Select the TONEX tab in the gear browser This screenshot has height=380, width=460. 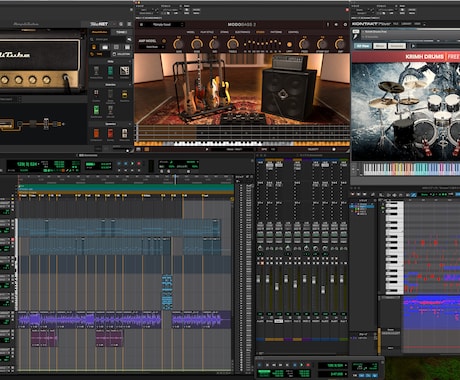pyautogui.click(x=121, y=32)
